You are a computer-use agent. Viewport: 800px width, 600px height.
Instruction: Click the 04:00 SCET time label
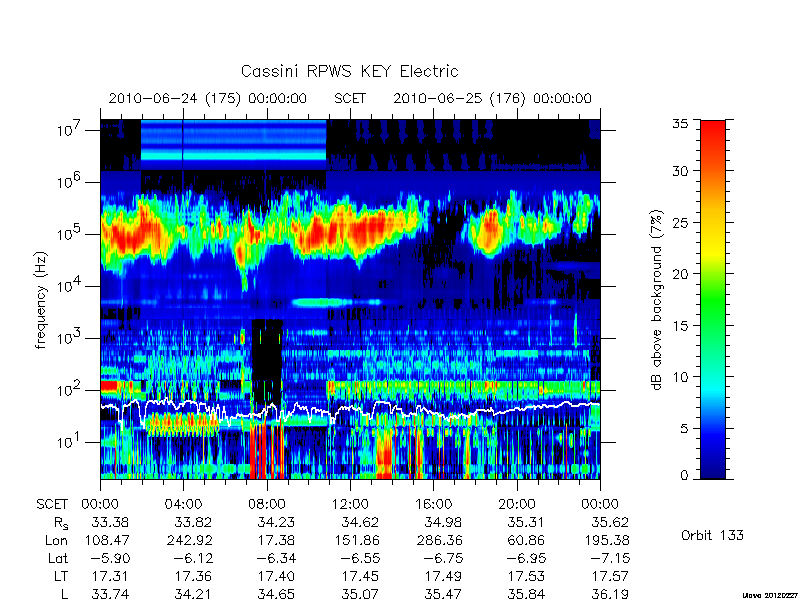183,504
